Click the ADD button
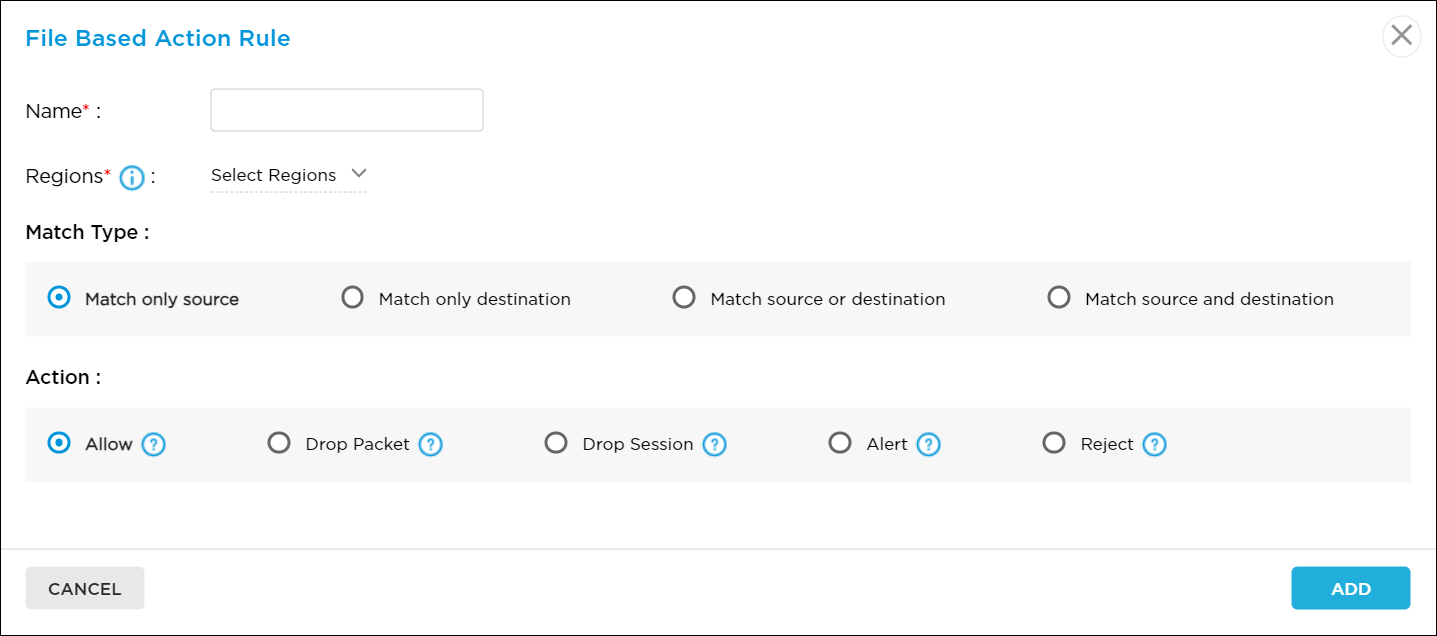The height and width of the screenshot is (636, 1437). coord(1350,588)
